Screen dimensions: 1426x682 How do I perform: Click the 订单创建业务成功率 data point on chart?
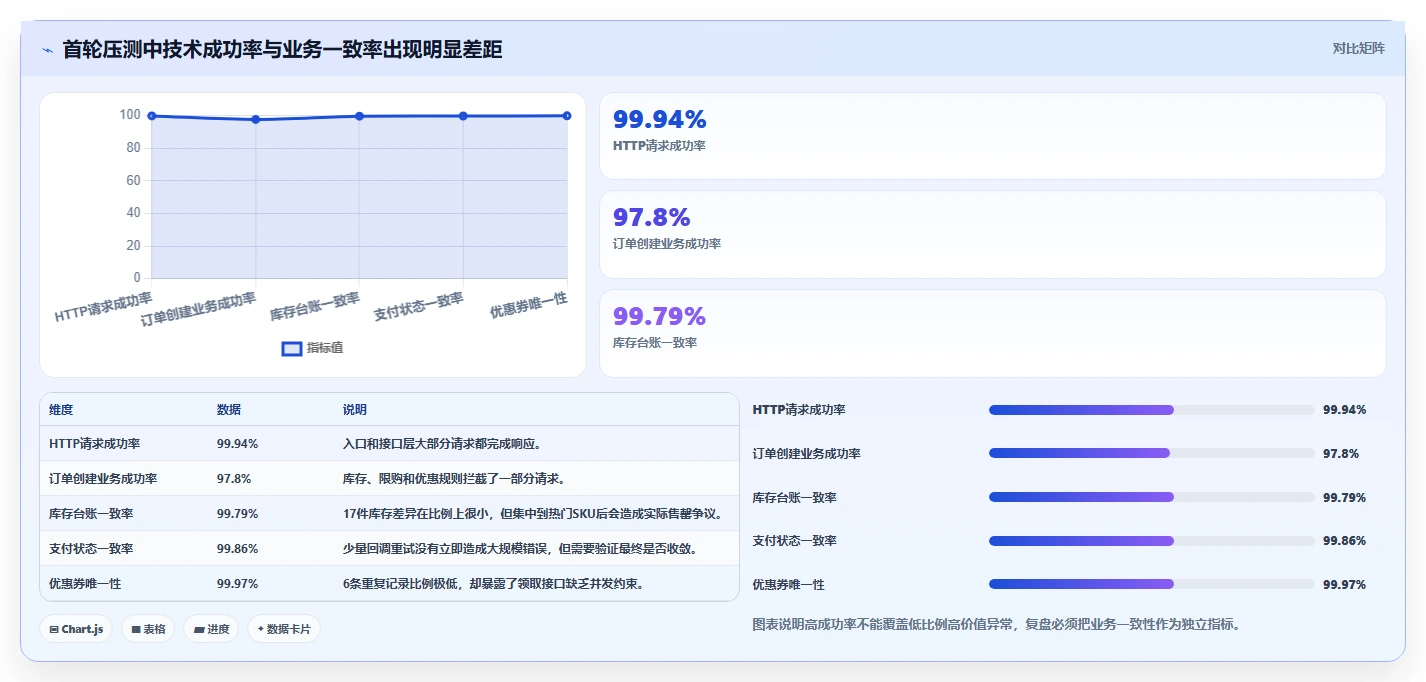(x=256, y=120)
